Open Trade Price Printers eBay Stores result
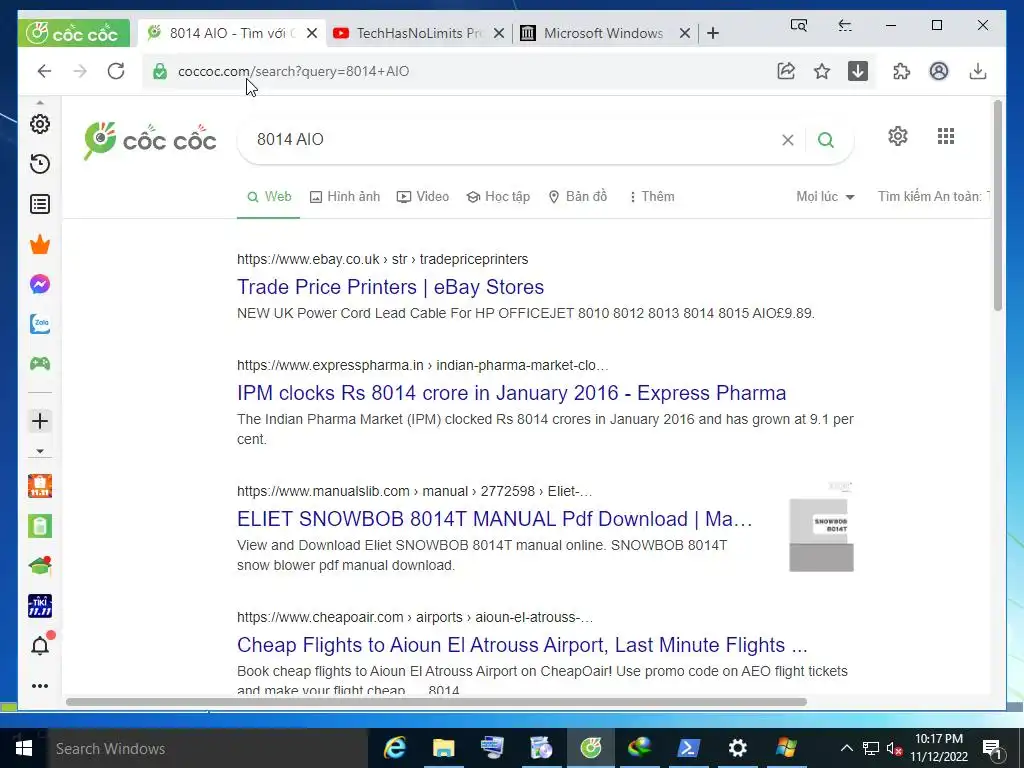Screen dimensions: 1024x768 pos(391,287)
